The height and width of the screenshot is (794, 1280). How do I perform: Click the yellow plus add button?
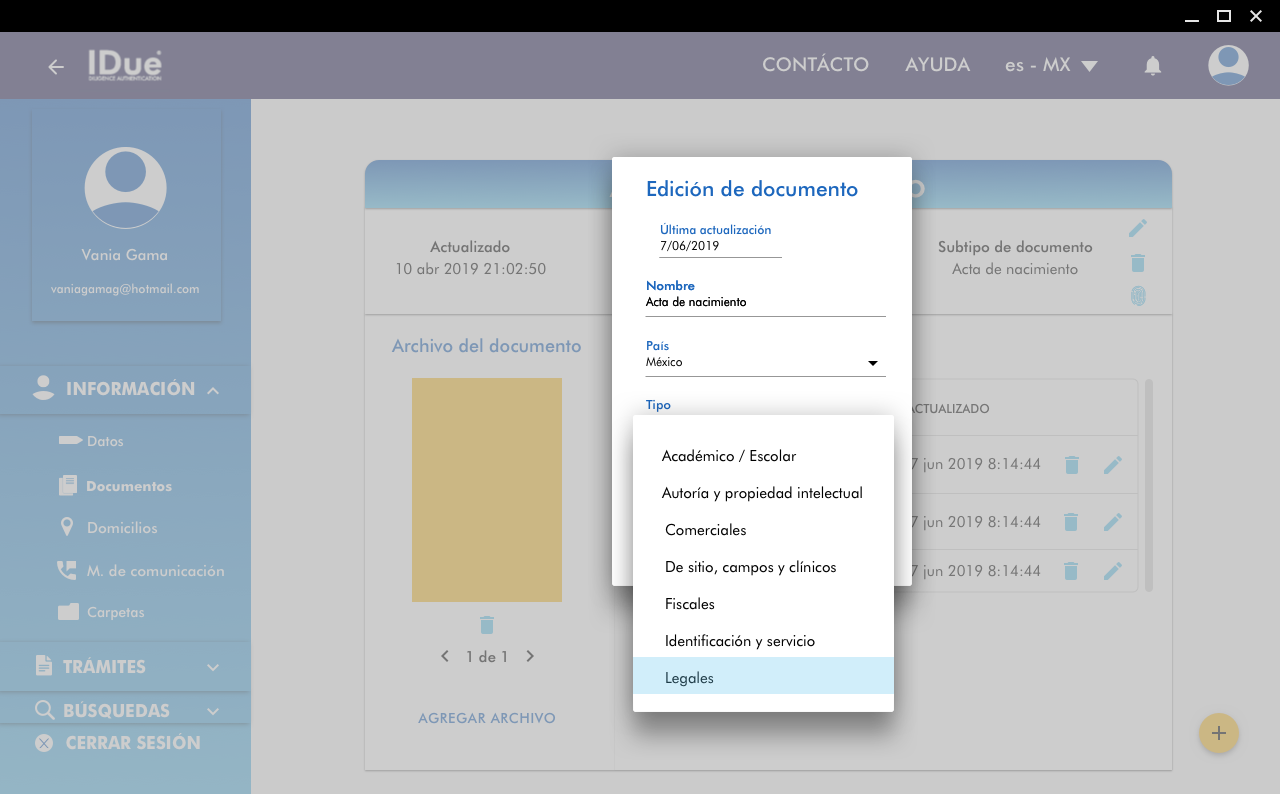1218,733
